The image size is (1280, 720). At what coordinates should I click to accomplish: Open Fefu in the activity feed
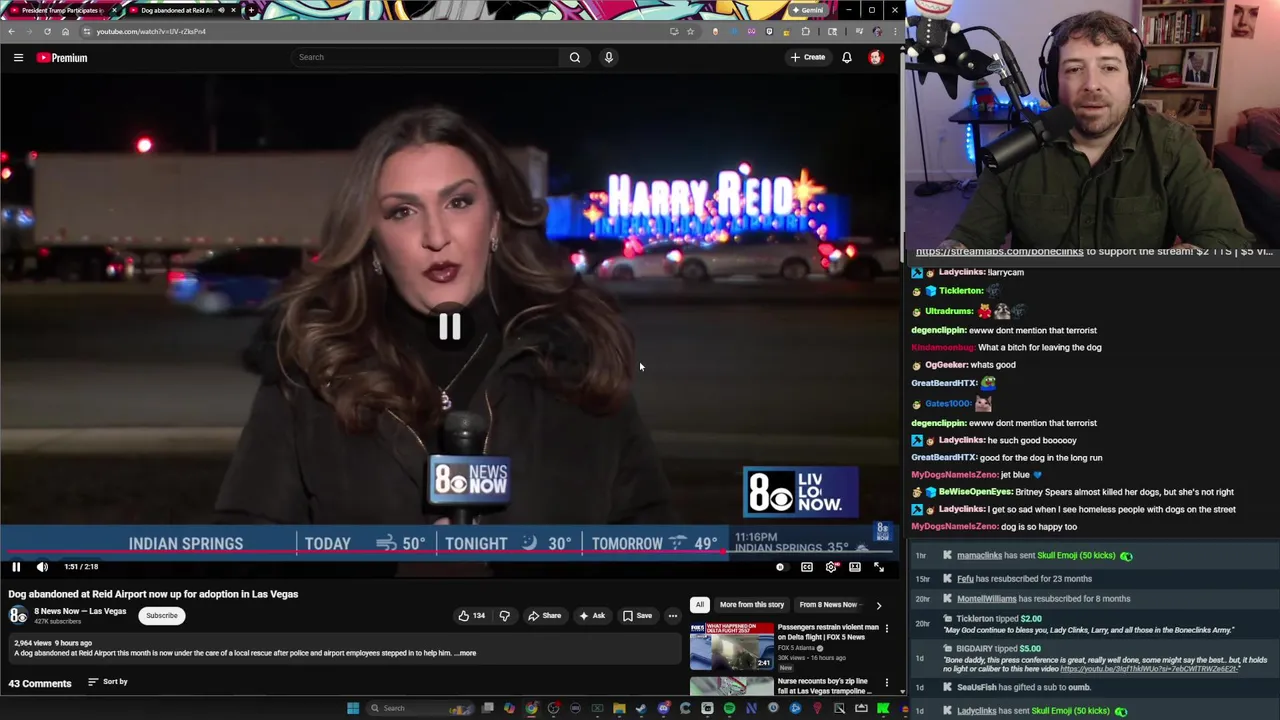pos(965,579)
